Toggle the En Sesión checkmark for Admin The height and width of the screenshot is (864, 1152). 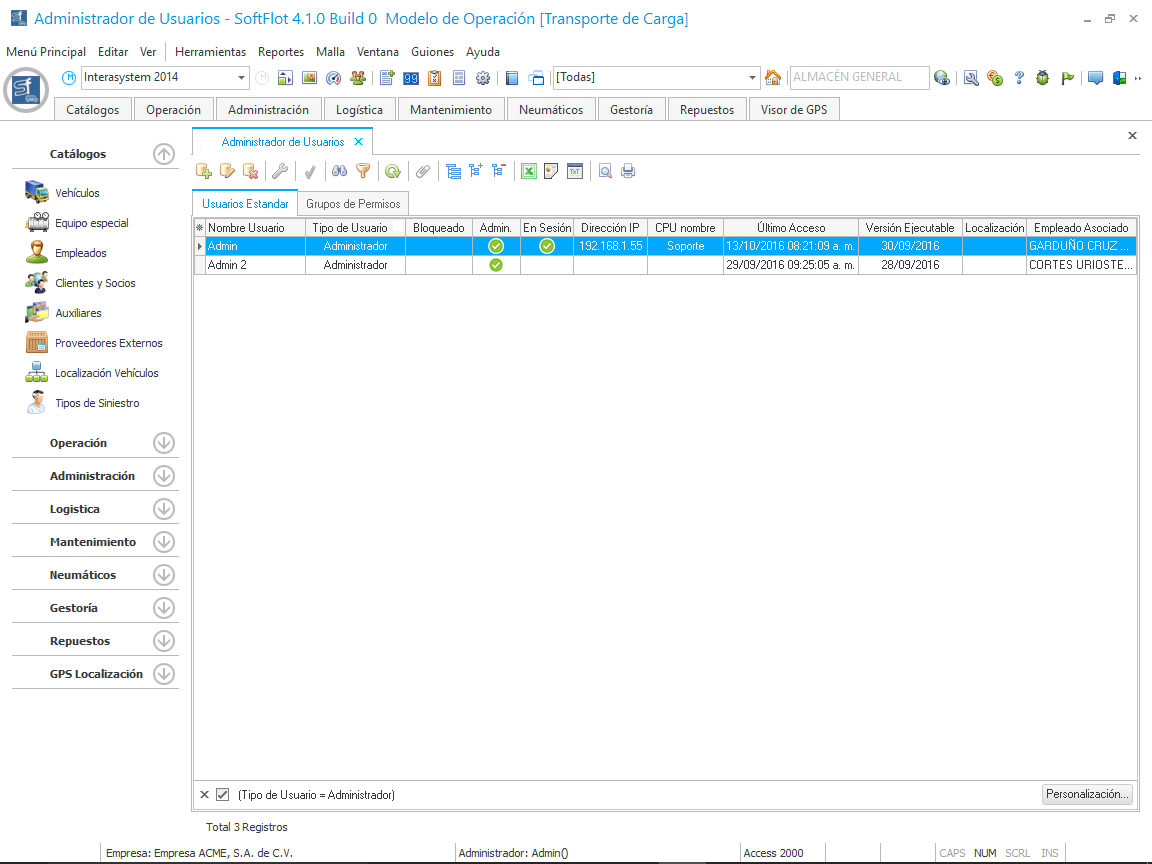547,246
